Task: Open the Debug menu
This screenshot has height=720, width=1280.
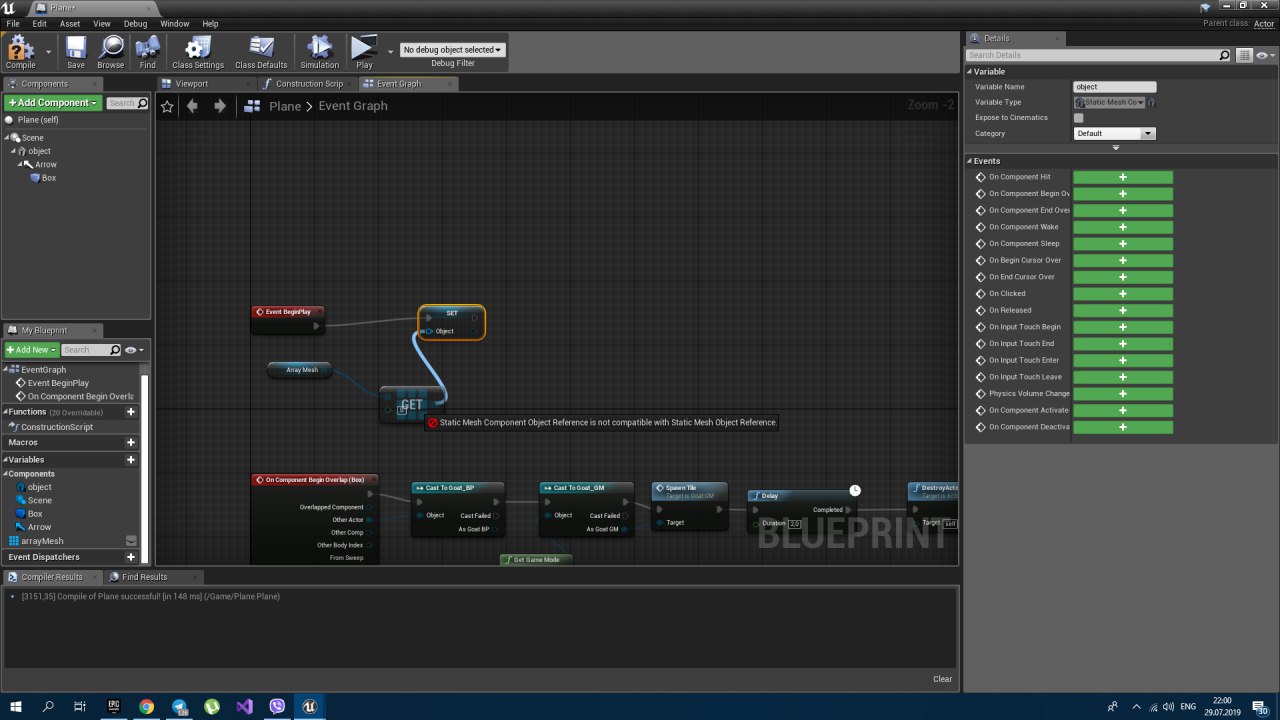Action: pyautogui.click(x=136, y=23)
